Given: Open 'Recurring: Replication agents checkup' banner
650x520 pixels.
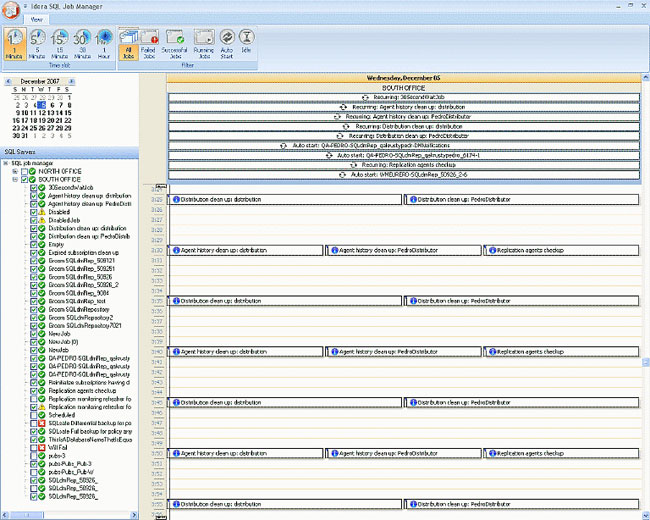Looking at the screenshot, I should pos(403,165).
